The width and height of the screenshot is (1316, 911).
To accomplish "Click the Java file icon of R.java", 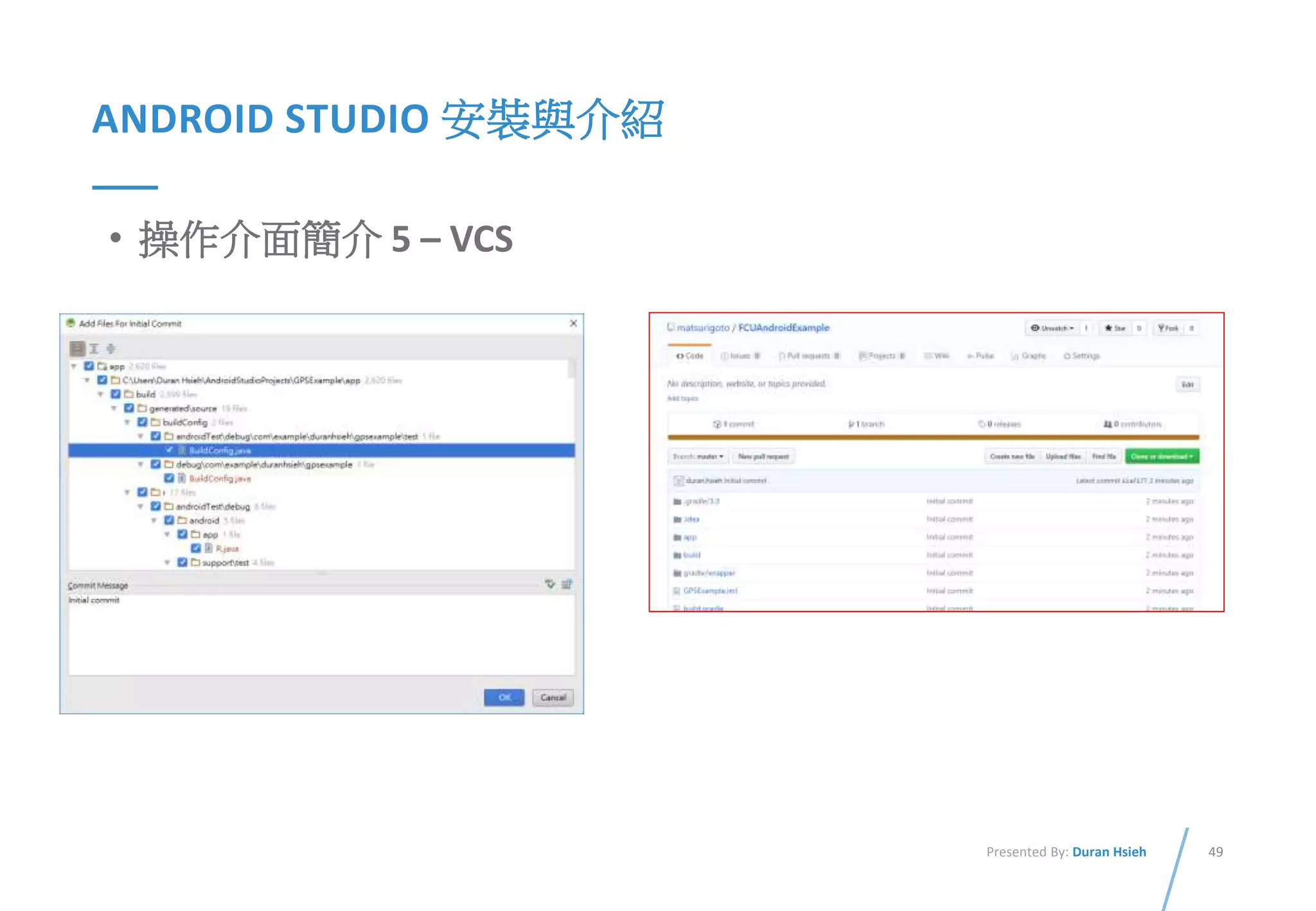I will [x=209, y=548].
